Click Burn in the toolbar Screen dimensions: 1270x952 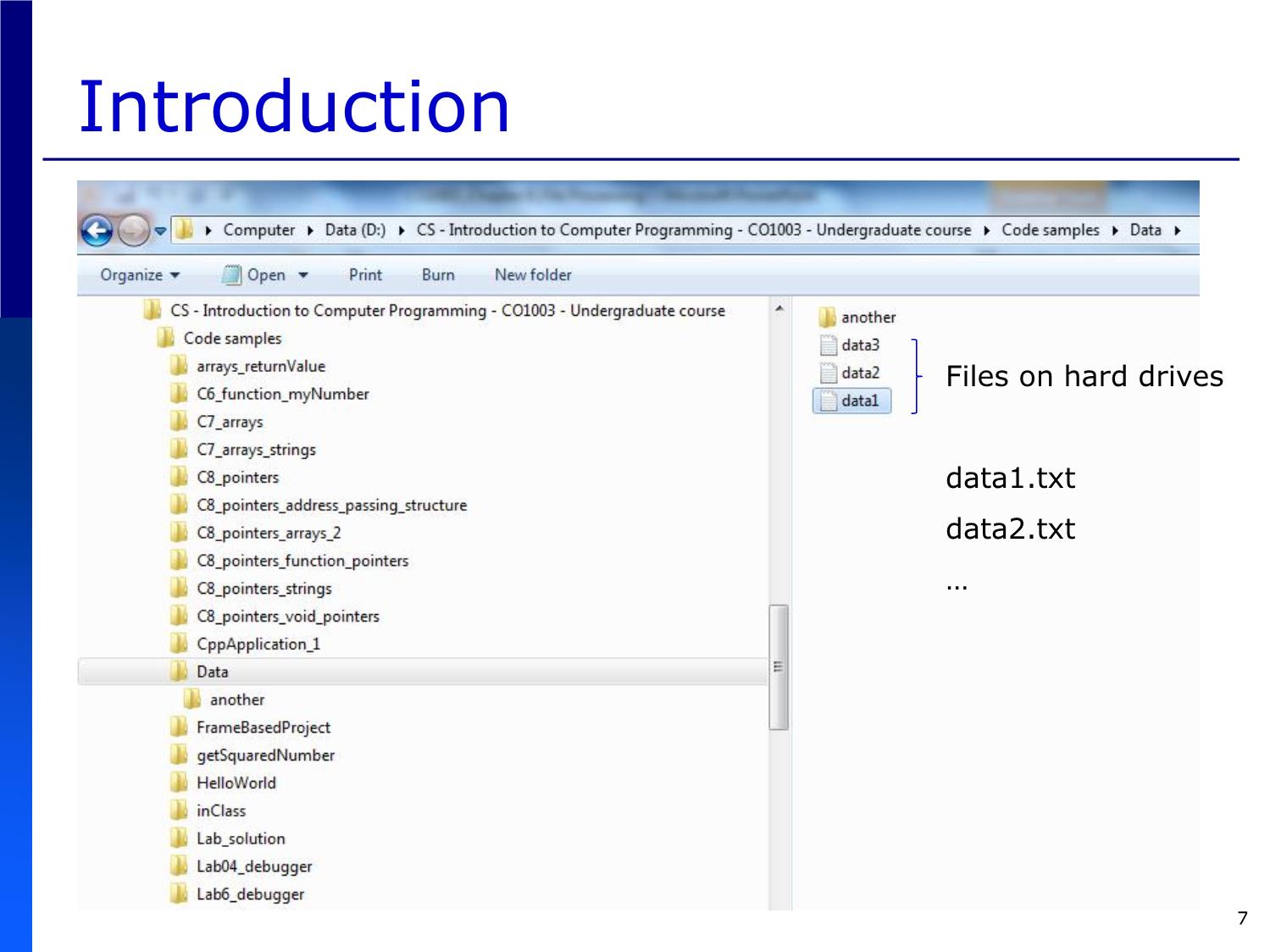[x=438, y=275]
